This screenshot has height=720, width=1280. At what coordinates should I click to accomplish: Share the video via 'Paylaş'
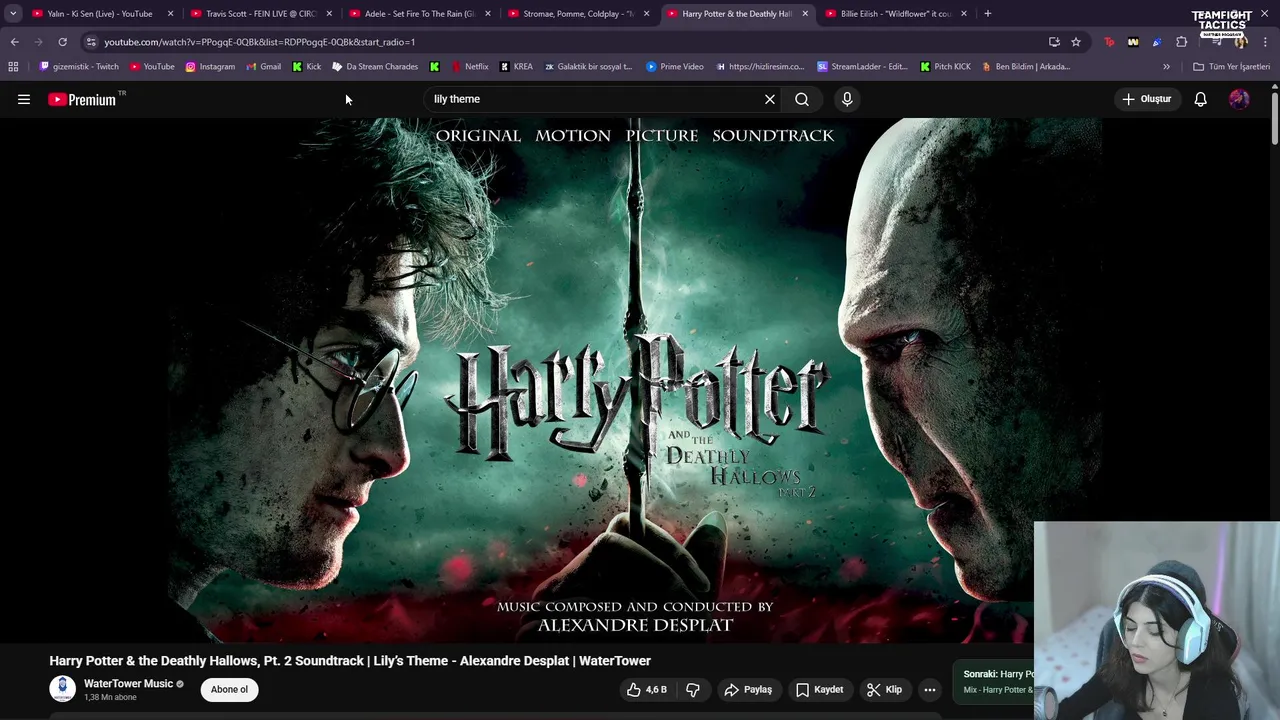coord(748,689)
